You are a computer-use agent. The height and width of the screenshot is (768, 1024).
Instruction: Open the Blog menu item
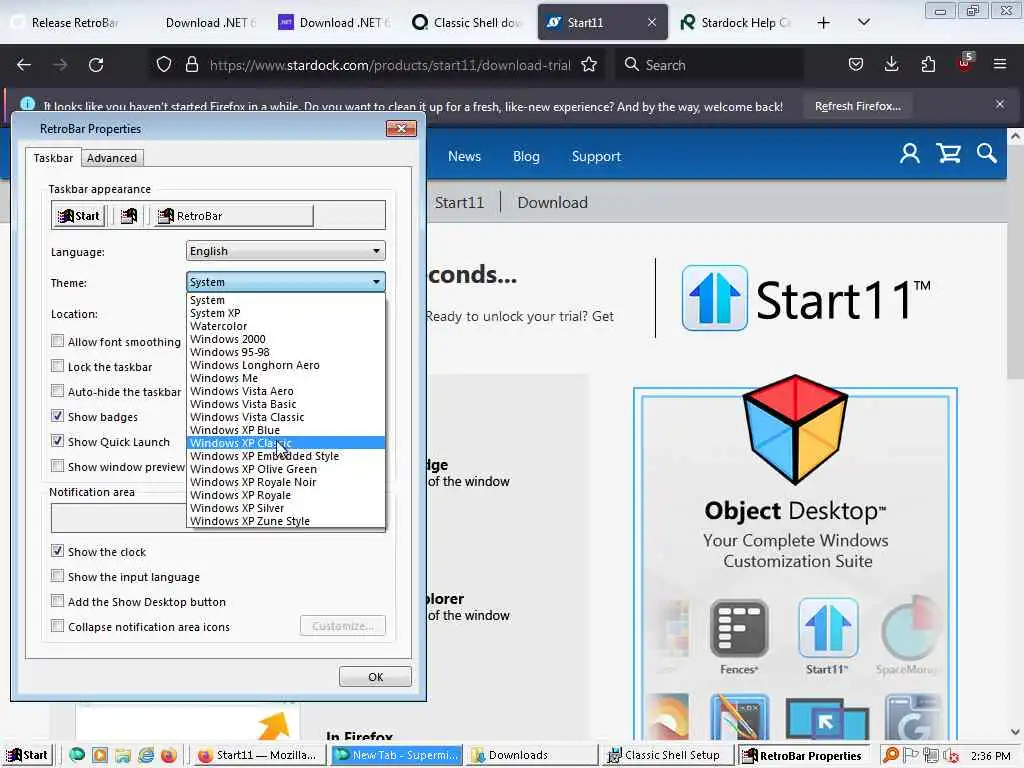click(526, 156)
